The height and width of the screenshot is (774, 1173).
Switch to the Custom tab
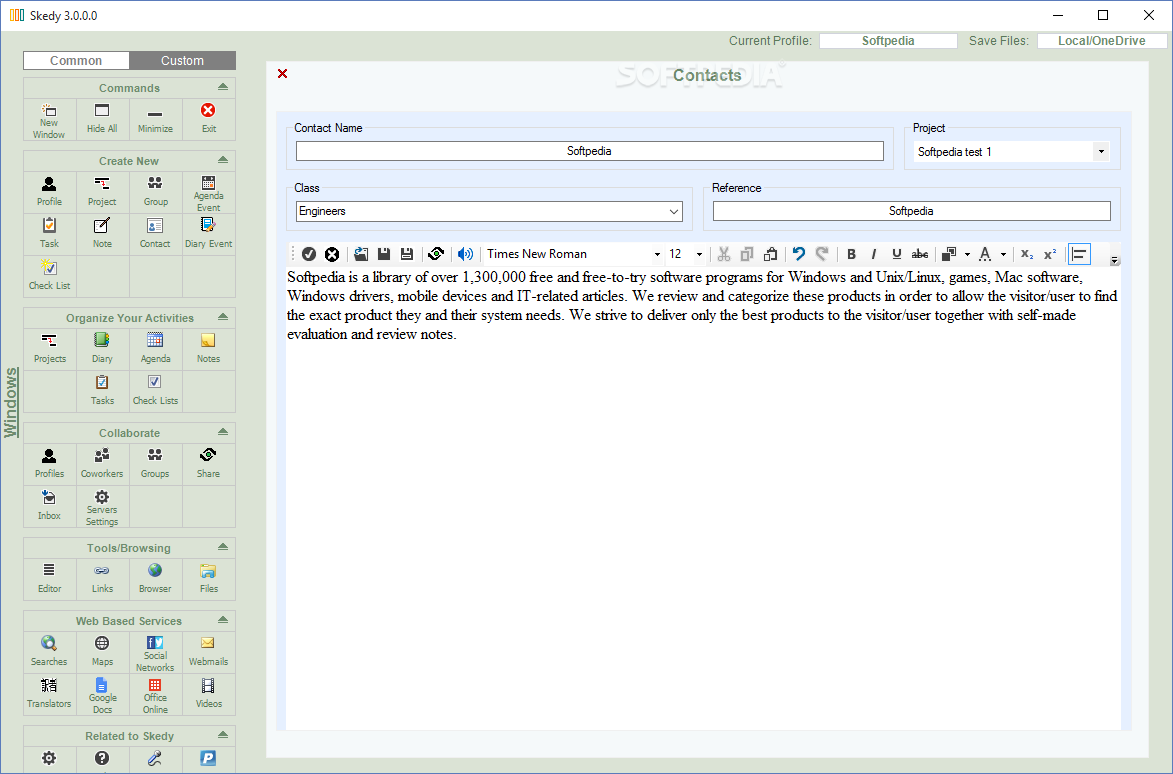(x=183, y=61)
